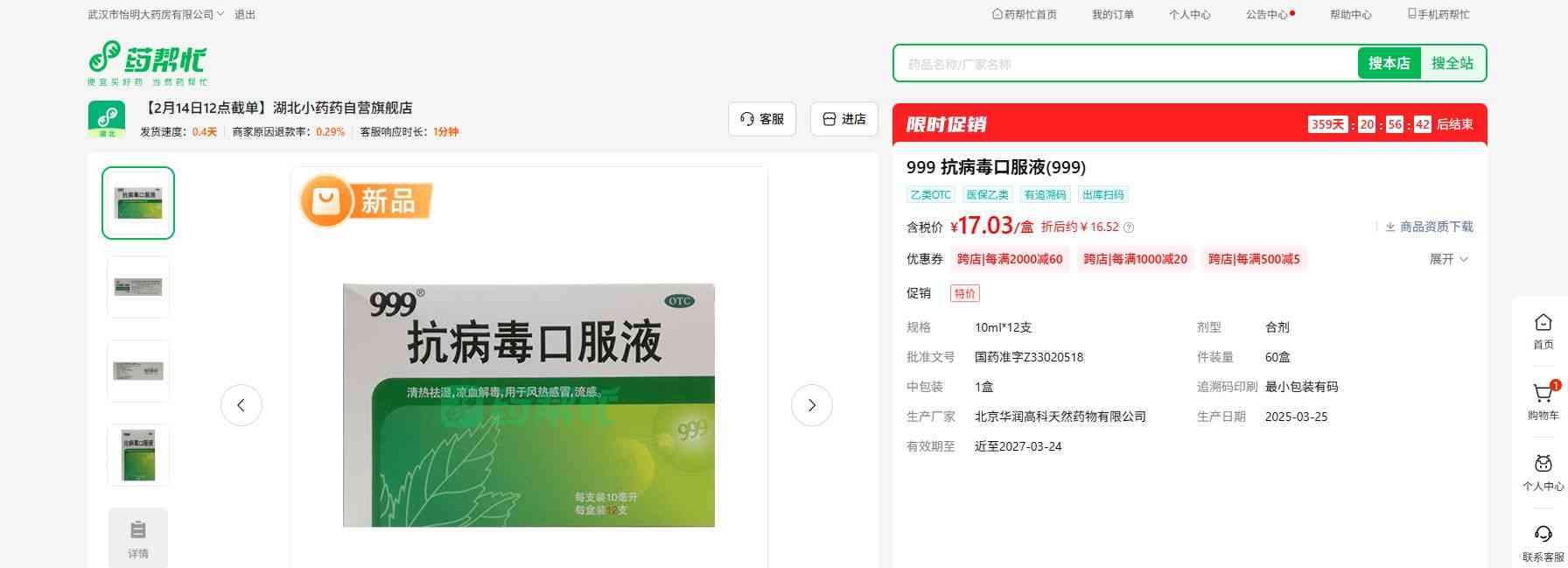Viewport: 1568px width, 568px height.
Task: Click the 首页 home icon in the sidebar
Action: pos(1543,325)
